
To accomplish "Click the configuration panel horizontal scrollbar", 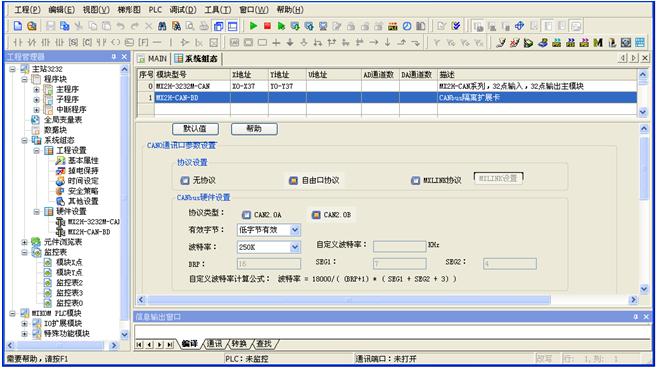I will pyautogui.click(x=348, y=300).
